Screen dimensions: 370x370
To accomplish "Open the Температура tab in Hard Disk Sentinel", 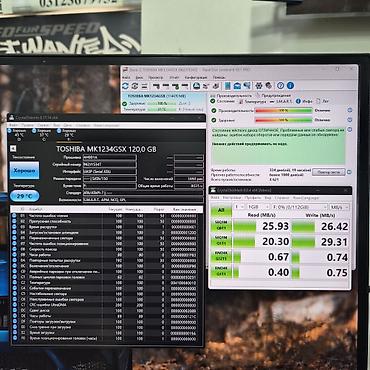I will tap(252, 101).
